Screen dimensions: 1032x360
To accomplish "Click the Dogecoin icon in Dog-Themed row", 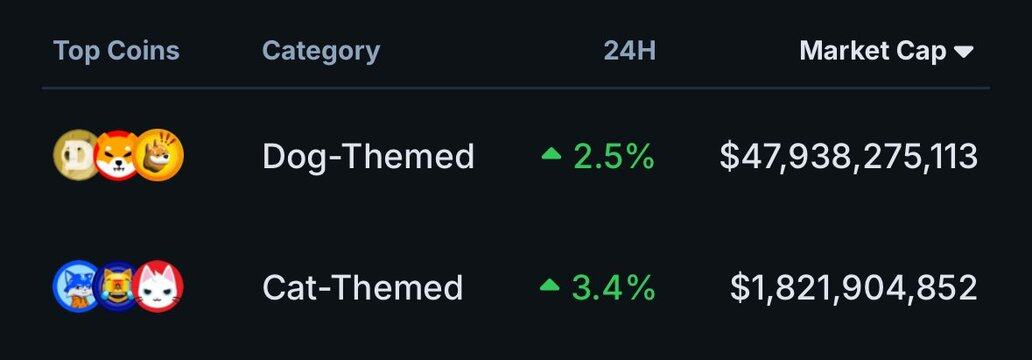I will (77, 155).
